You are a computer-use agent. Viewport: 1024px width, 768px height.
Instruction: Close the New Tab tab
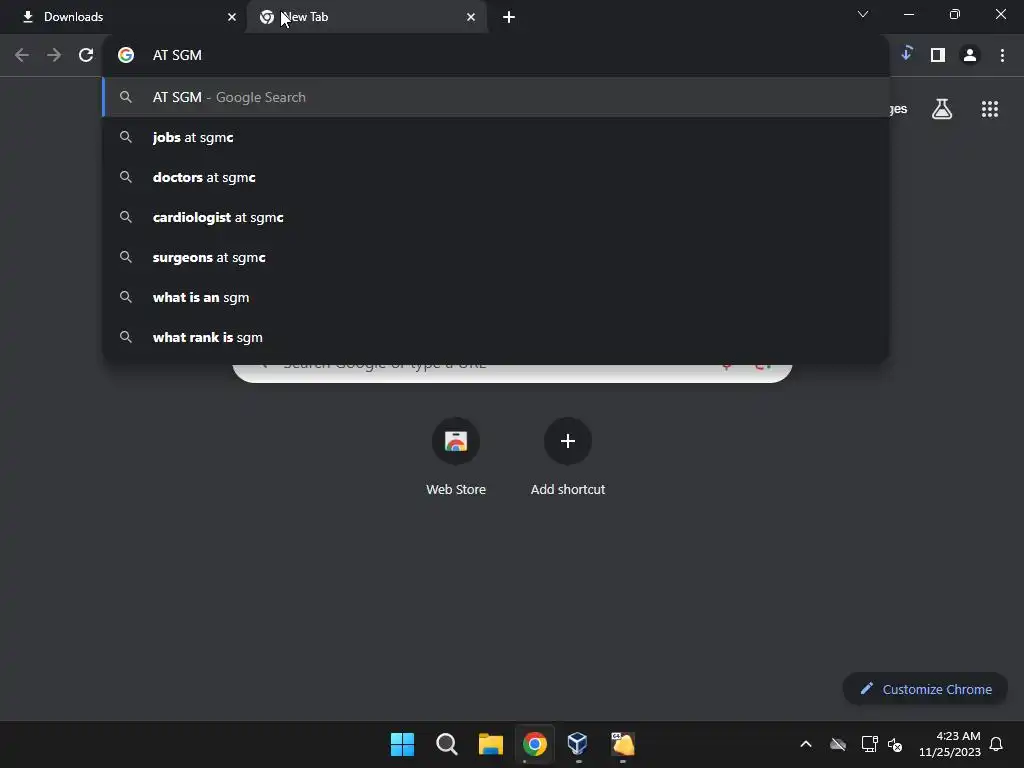click(x=471, y=17)
